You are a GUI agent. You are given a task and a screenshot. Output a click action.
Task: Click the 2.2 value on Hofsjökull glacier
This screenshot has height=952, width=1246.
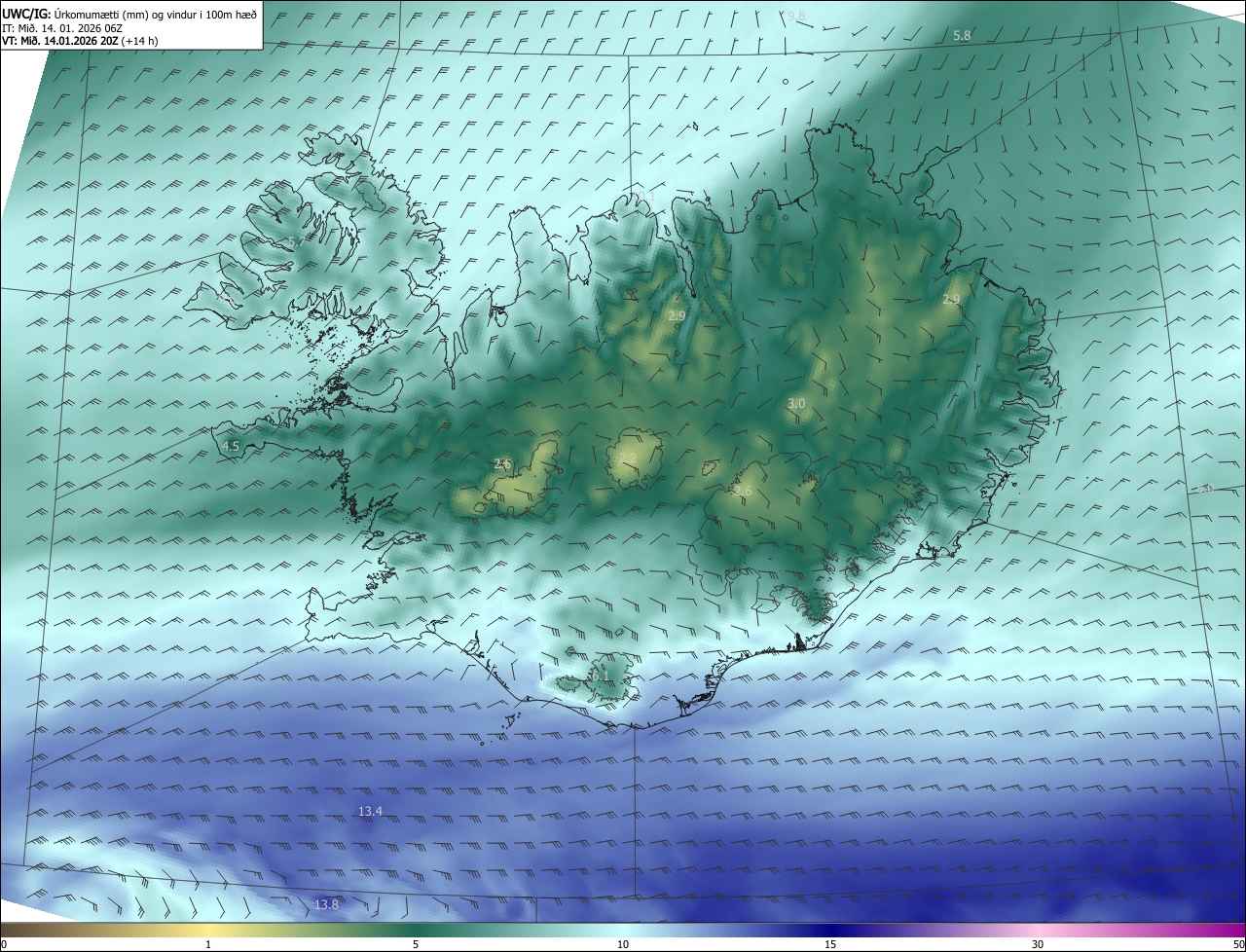point(628,458)
